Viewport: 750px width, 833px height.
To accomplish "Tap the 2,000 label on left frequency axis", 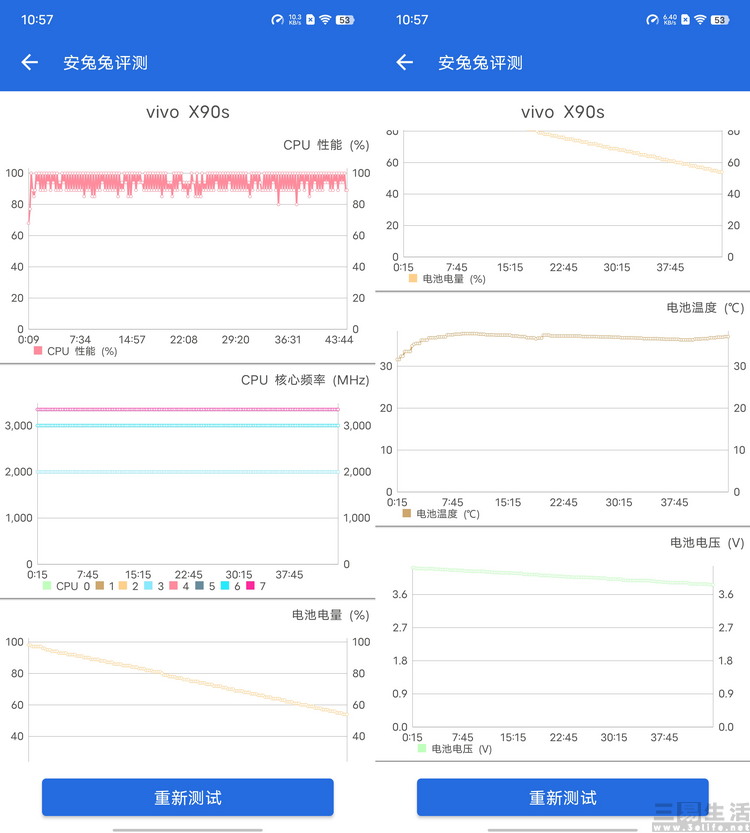I will coord(19,472).
